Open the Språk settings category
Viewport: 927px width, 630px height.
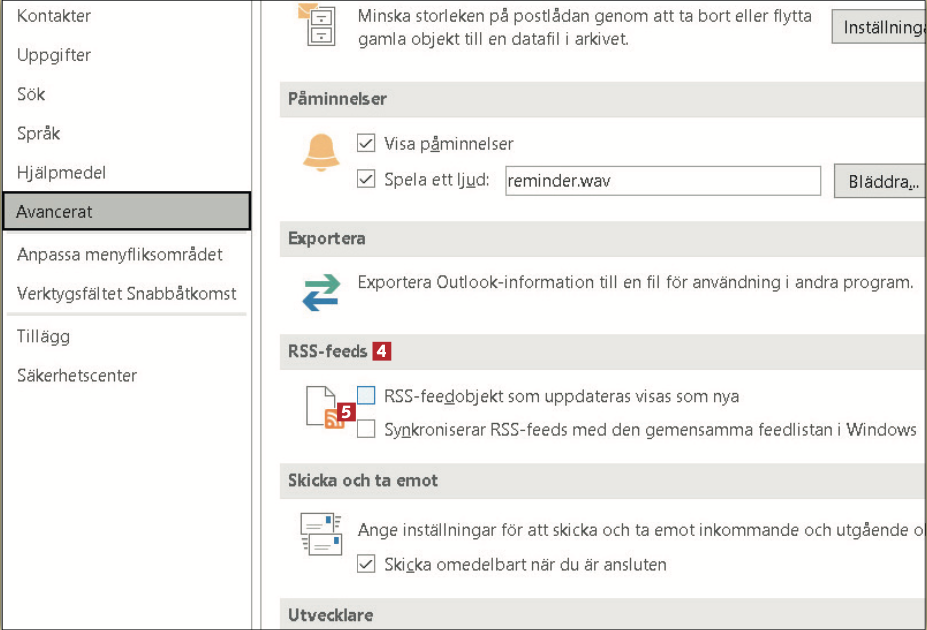(x=39, y=133)
